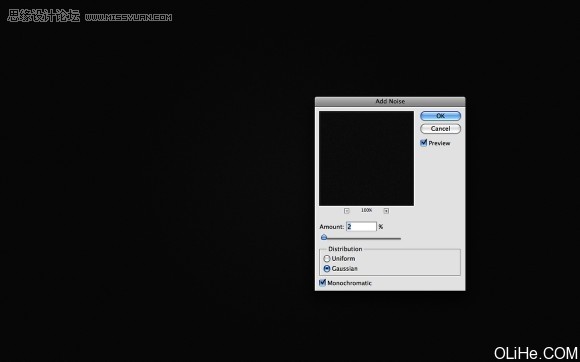580x362 pixels.
Task: Focus the Amount percentage field
Action: [361, 226]
